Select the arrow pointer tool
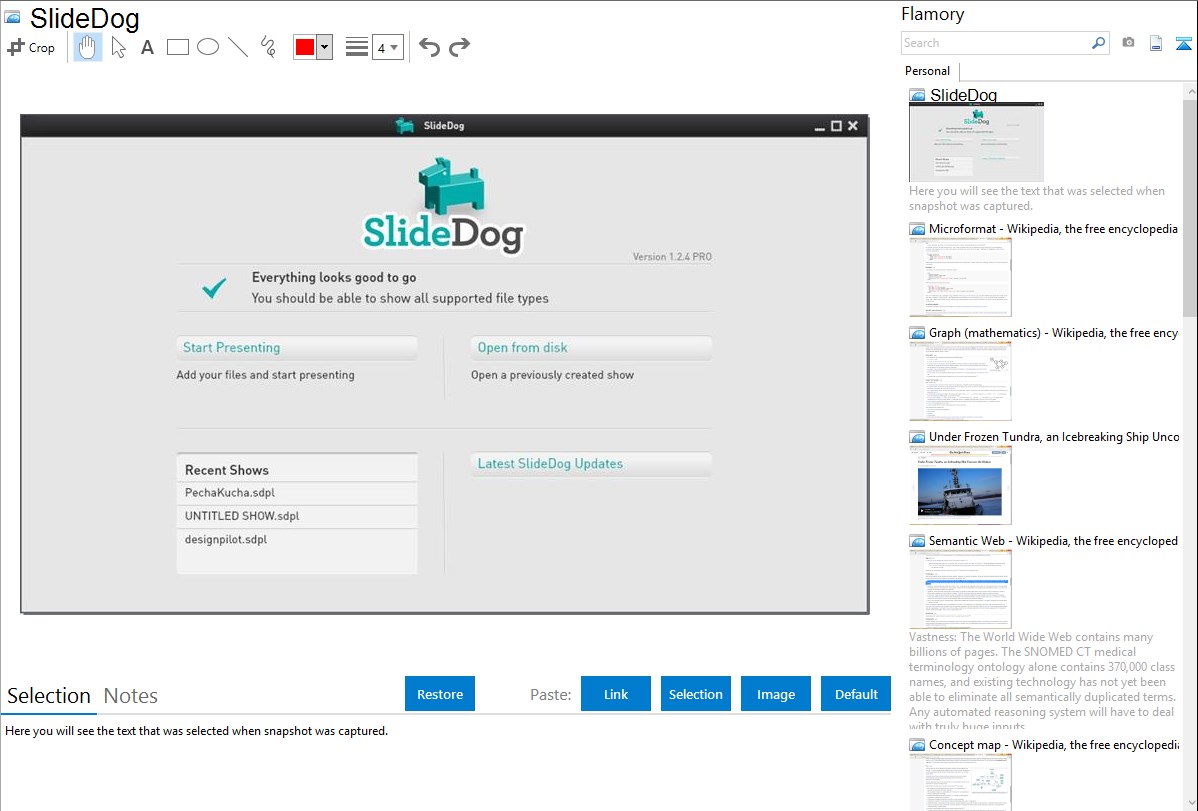This screenshot has height=811, width=1198. point(118,47)
